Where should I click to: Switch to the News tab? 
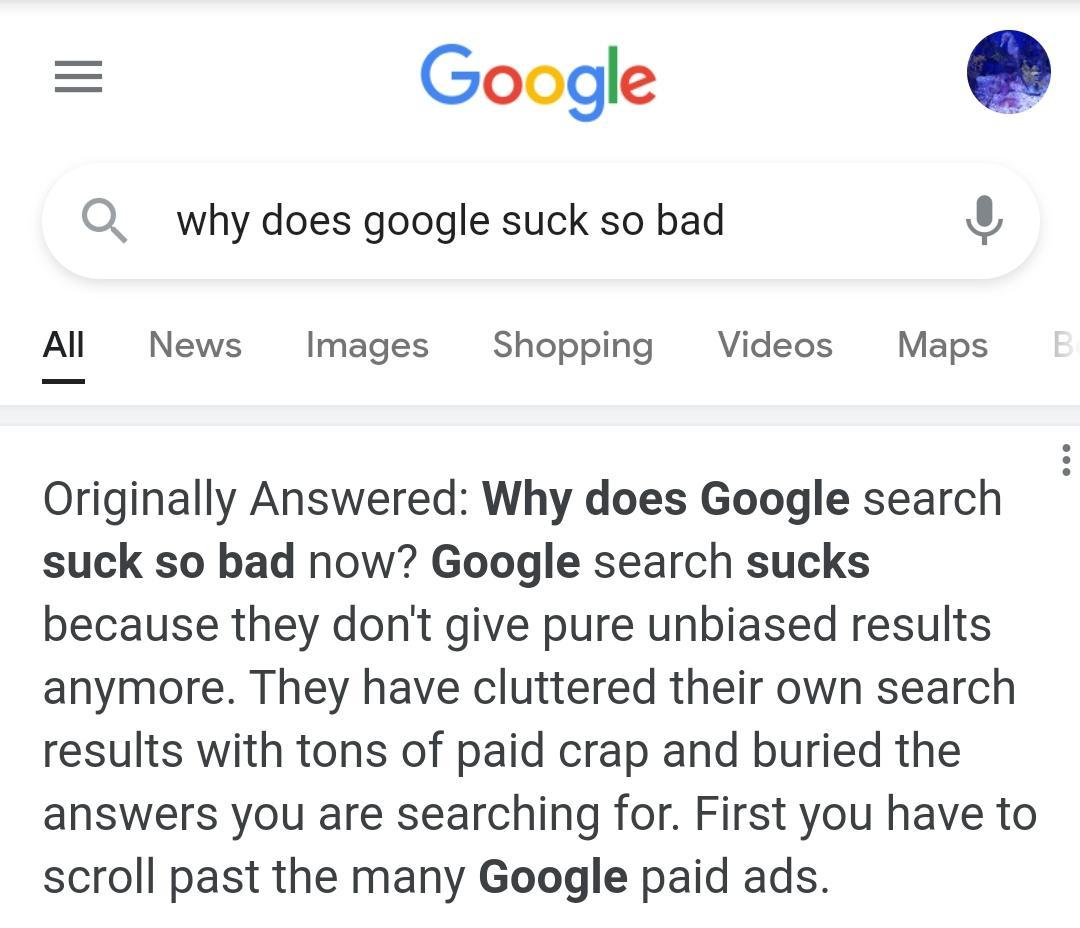pyautogui.click(x=195, y=344)
